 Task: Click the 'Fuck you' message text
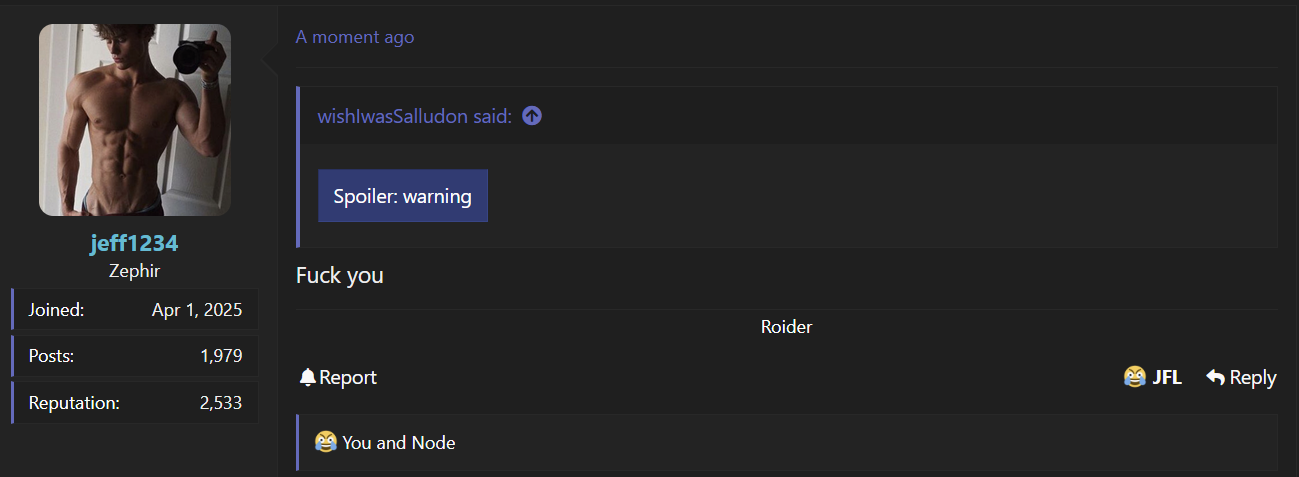(340, 275)
